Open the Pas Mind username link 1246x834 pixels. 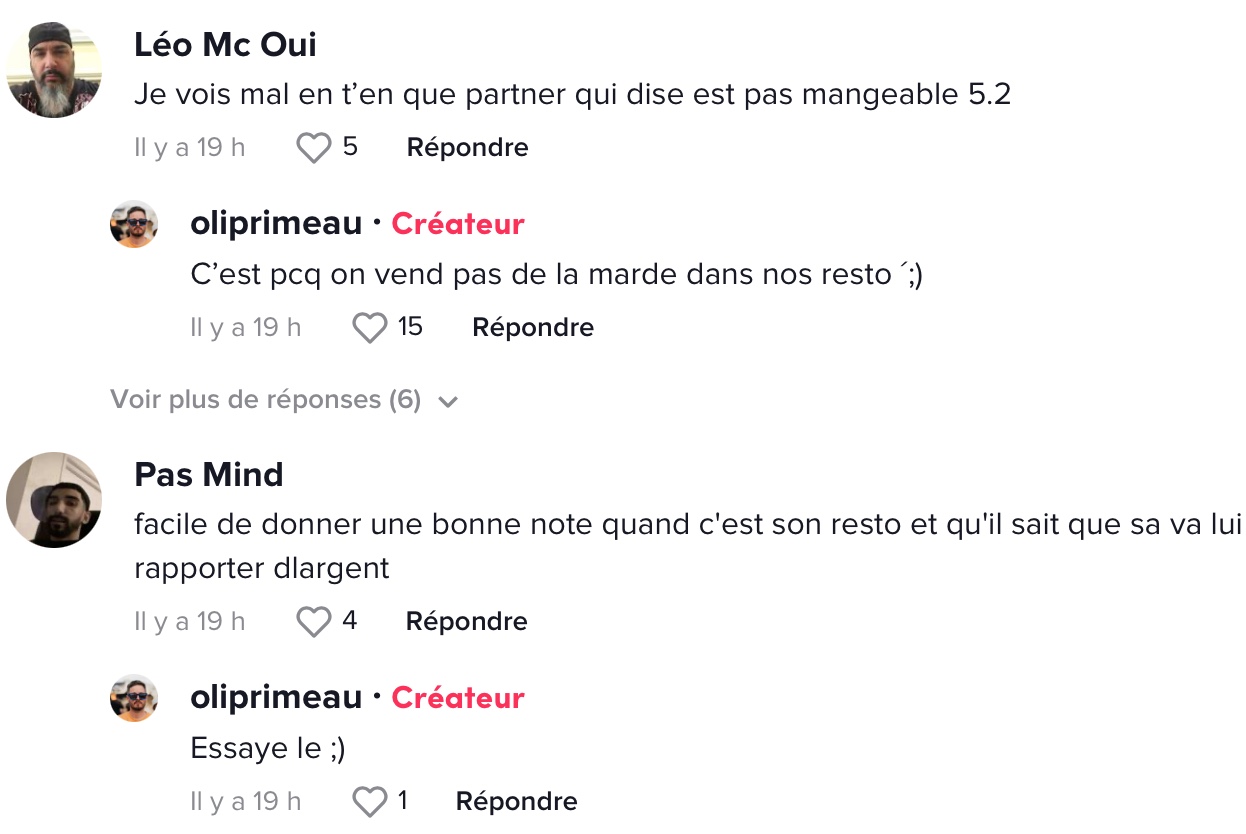(209, 474)
